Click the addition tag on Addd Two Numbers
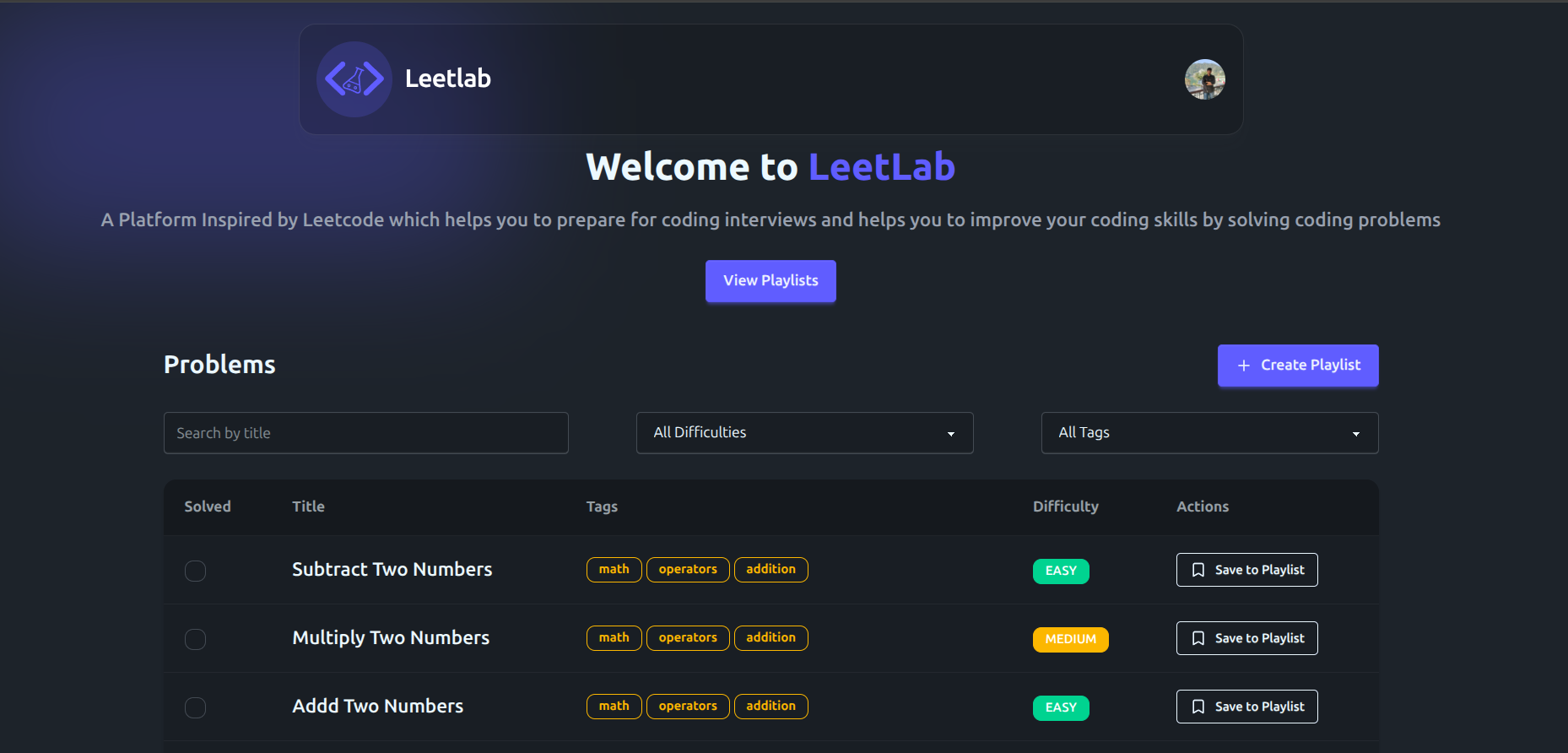Viewport: 1568px width, 753px height. pos(771,707)
